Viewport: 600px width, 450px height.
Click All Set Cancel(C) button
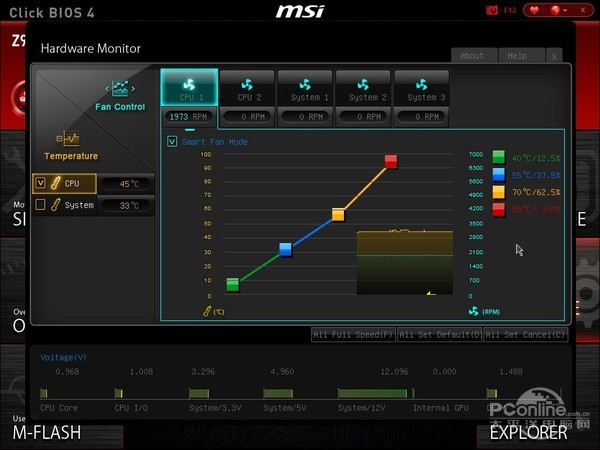pos(525,335)
